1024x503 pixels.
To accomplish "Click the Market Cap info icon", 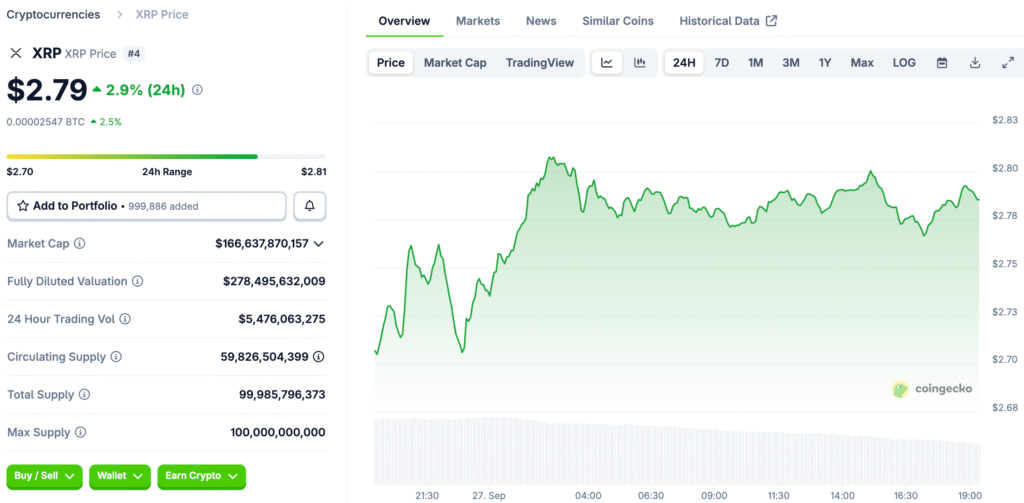I will tap(80, 243).
